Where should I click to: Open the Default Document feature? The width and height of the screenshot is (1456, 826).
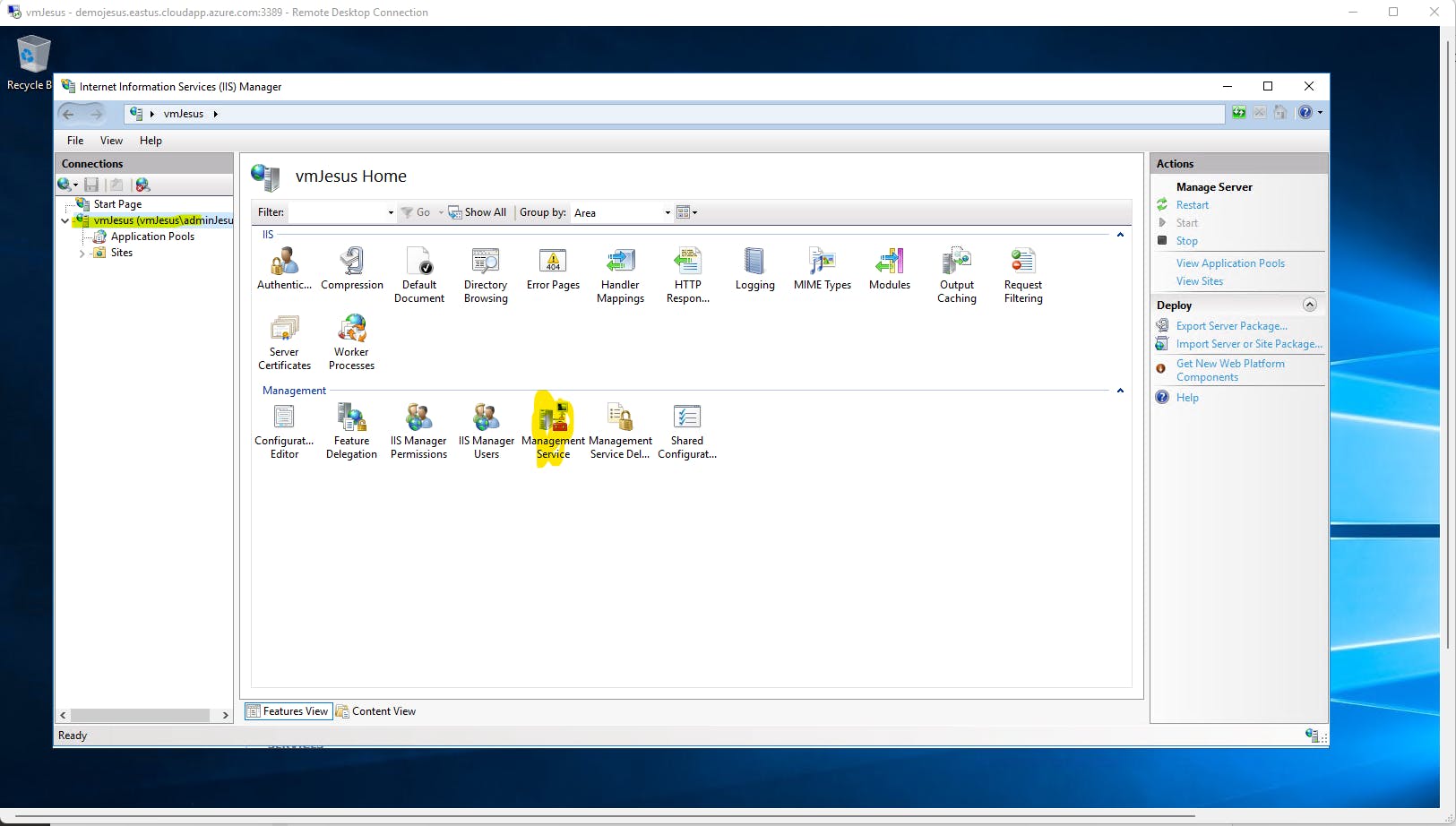pyautogui.click(x=419, y=275)
